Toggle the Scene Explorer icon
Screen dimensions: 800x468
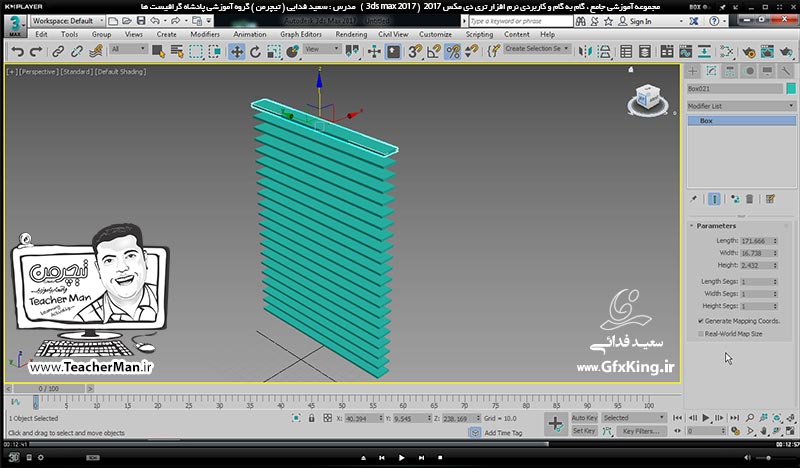pyautogui.click(x=626, y=52)
